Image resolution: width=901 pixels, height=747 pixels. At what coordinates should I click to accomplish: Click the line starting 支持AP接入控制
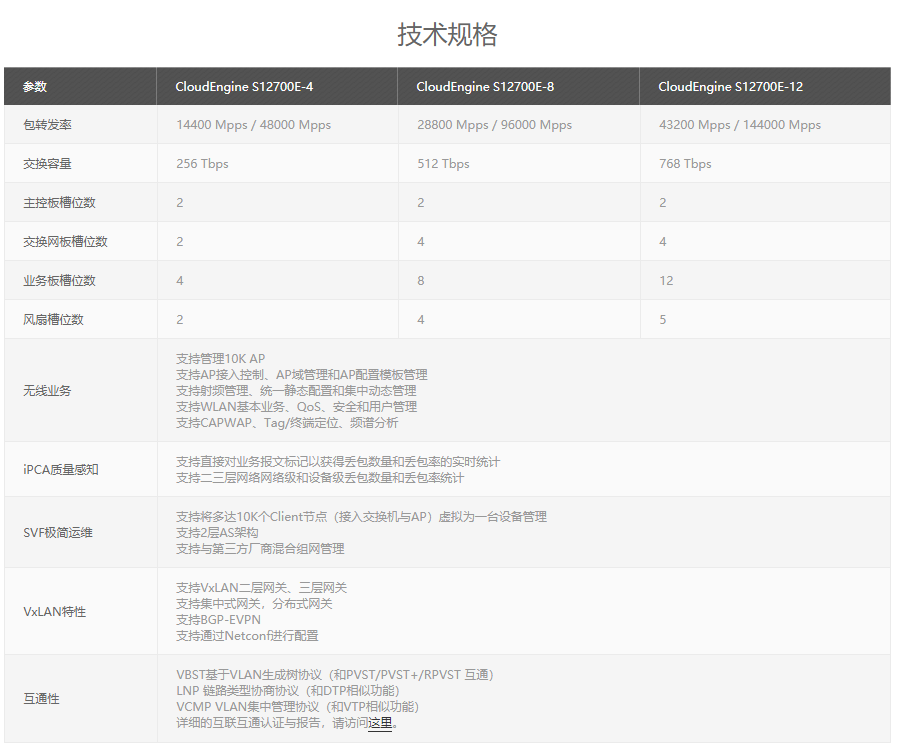302,375
